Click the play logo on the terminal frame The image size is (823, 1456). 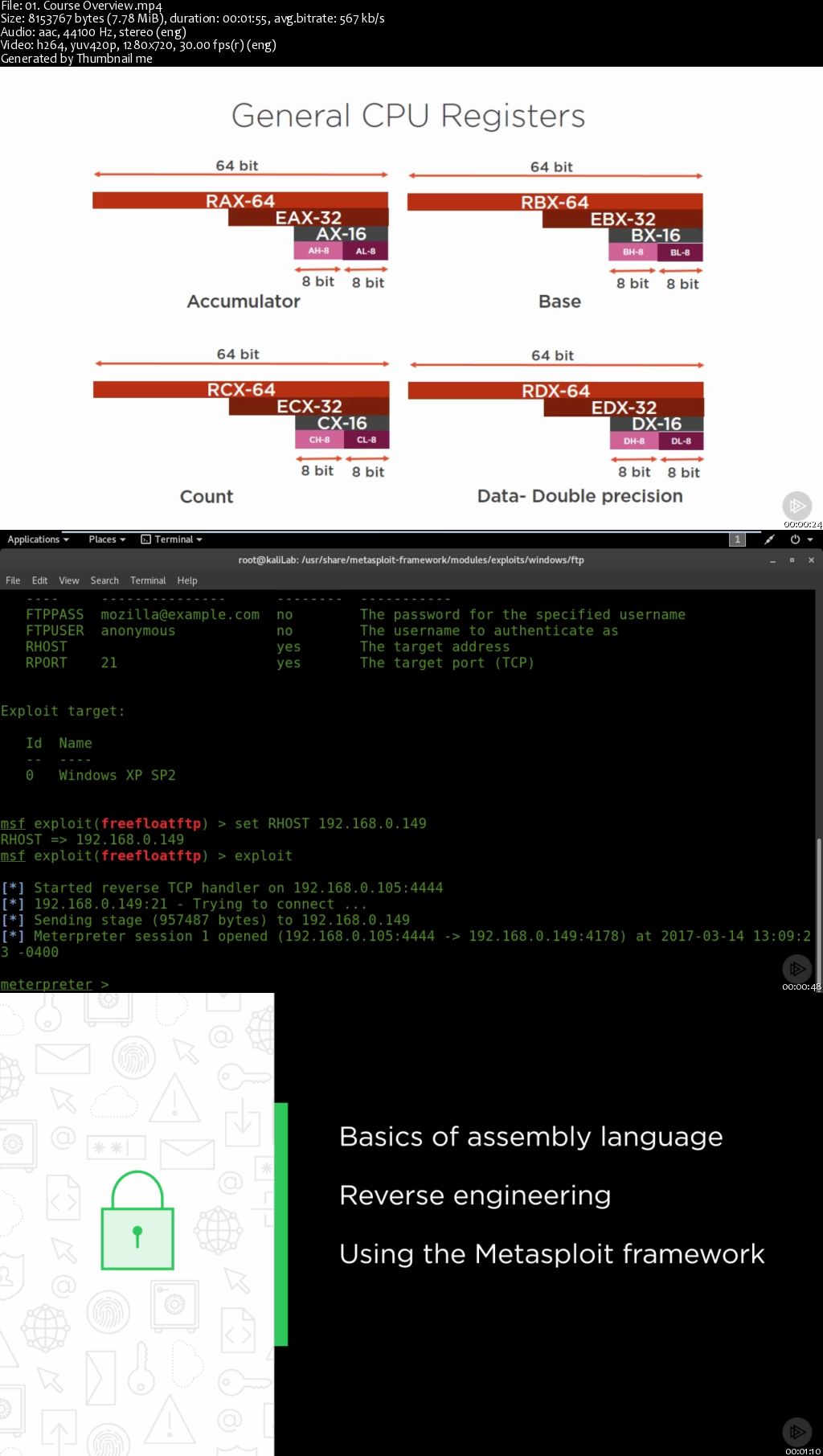click(796, 968)
